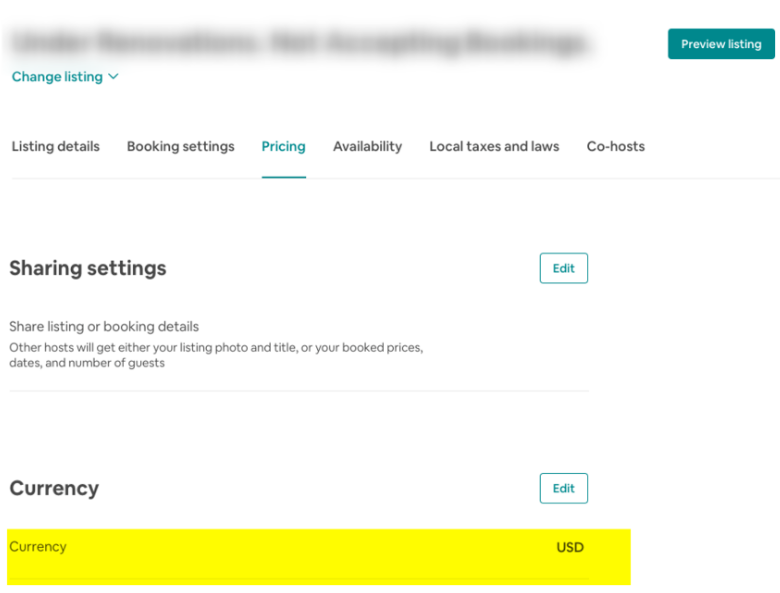Open the Booking settings tab
The height and width of the screenshot is (593, 780).
tap(180, 146)
